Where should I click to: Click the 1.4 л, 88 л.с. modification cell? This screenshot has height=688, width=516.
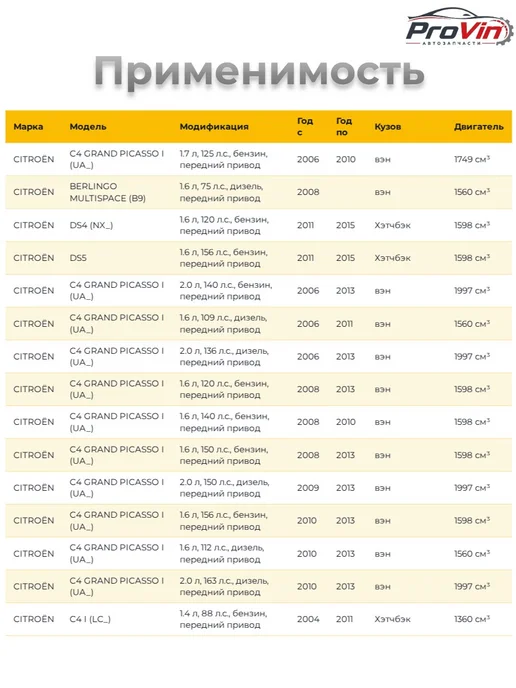(x=223, y=619)
